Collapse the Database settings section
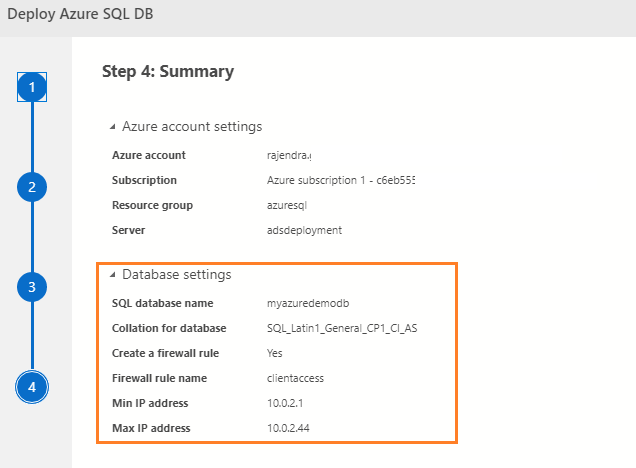 point(113,274)
